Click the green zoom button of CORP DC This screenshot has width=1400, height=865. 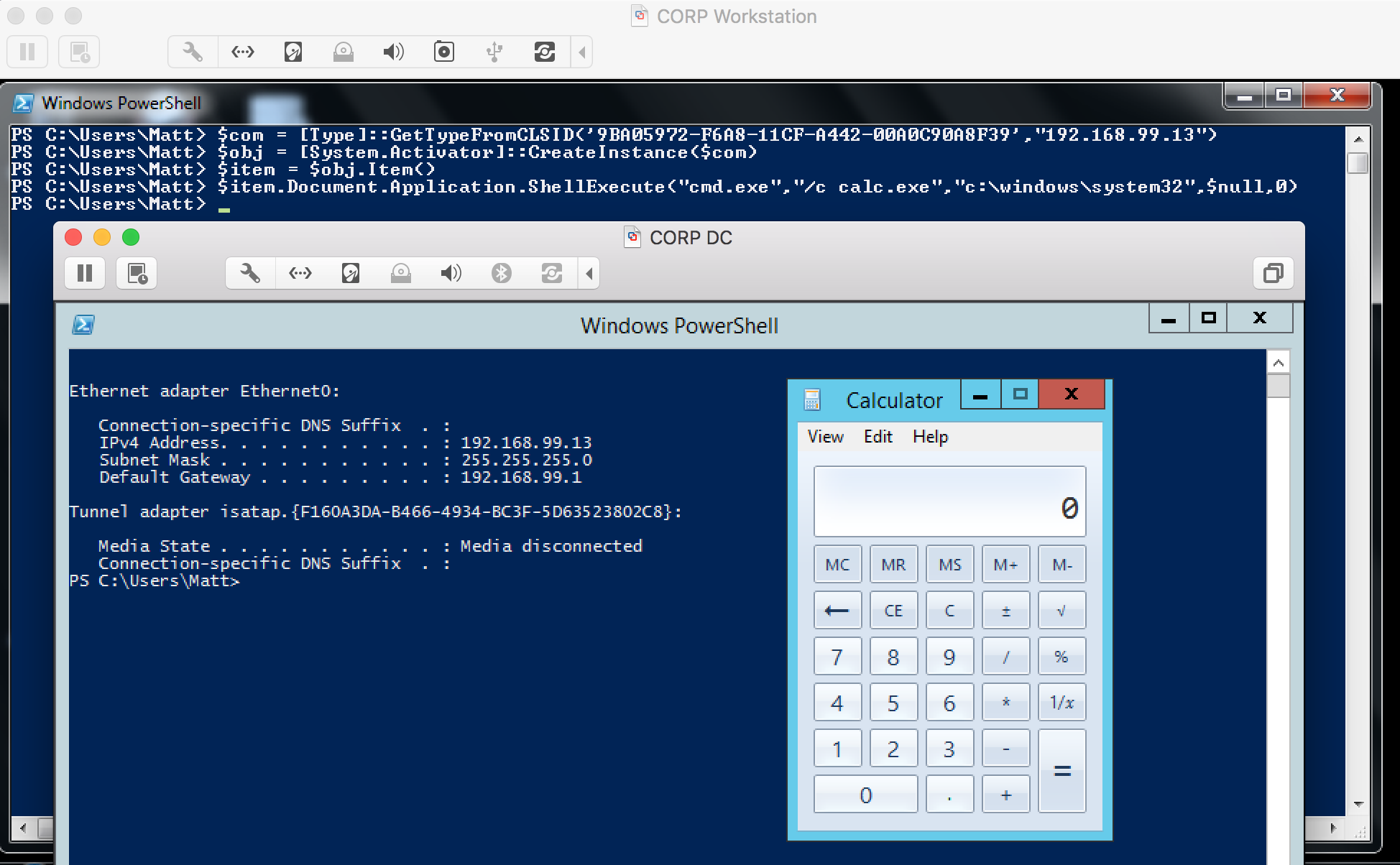[131, 237]
